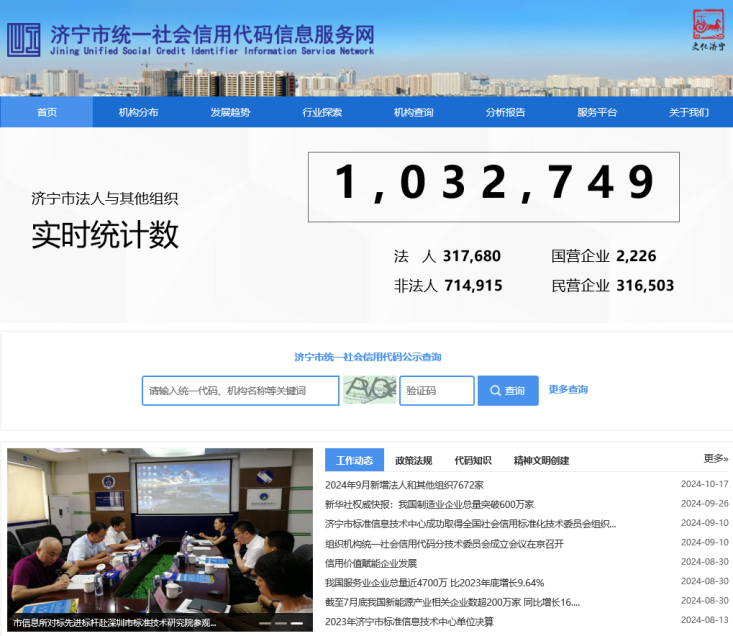
Task: Select 行业探索 from the navigation bar
Action: [x=322, y=112]
